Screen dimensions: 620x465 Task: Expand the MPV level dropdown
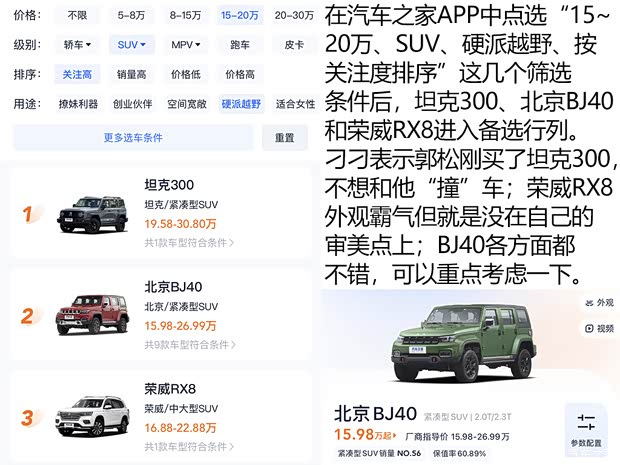pos(185,45)
